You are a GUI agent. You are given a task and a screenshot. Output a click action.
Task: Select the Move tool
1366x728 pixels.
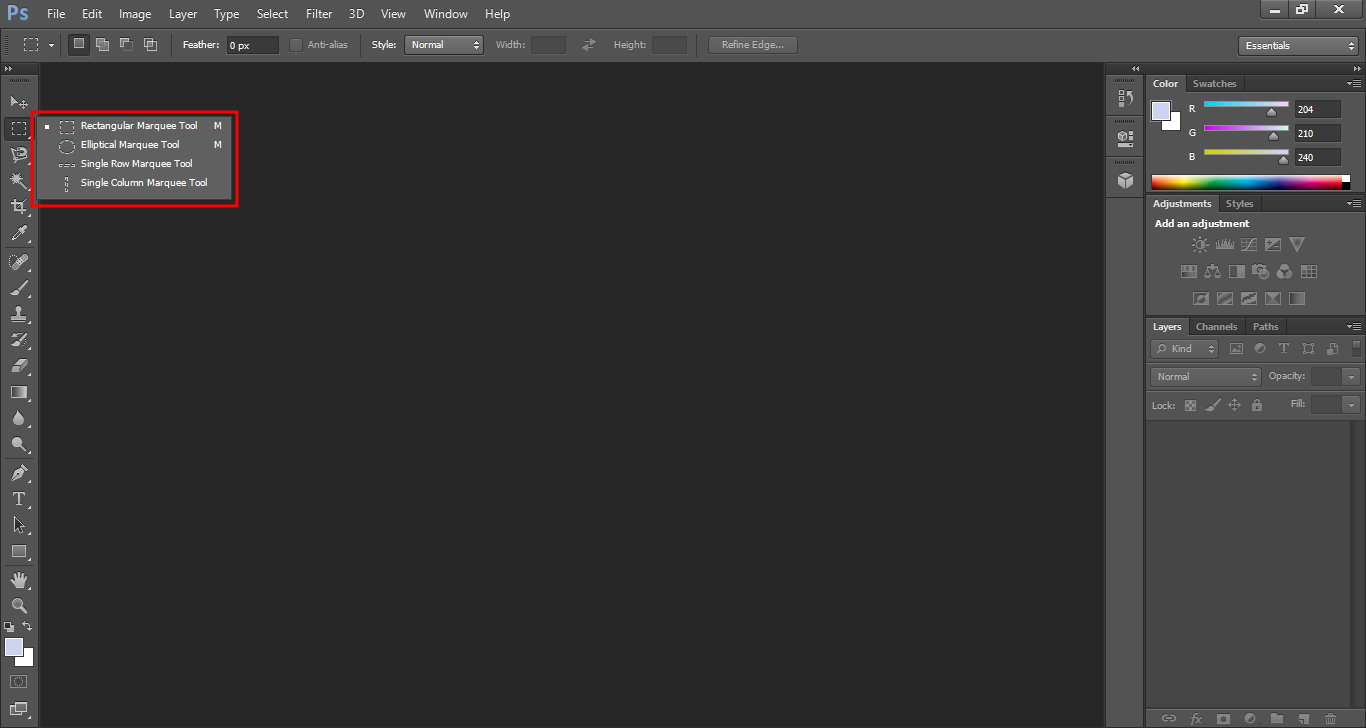pyautogui.click(x=19, y=102)
